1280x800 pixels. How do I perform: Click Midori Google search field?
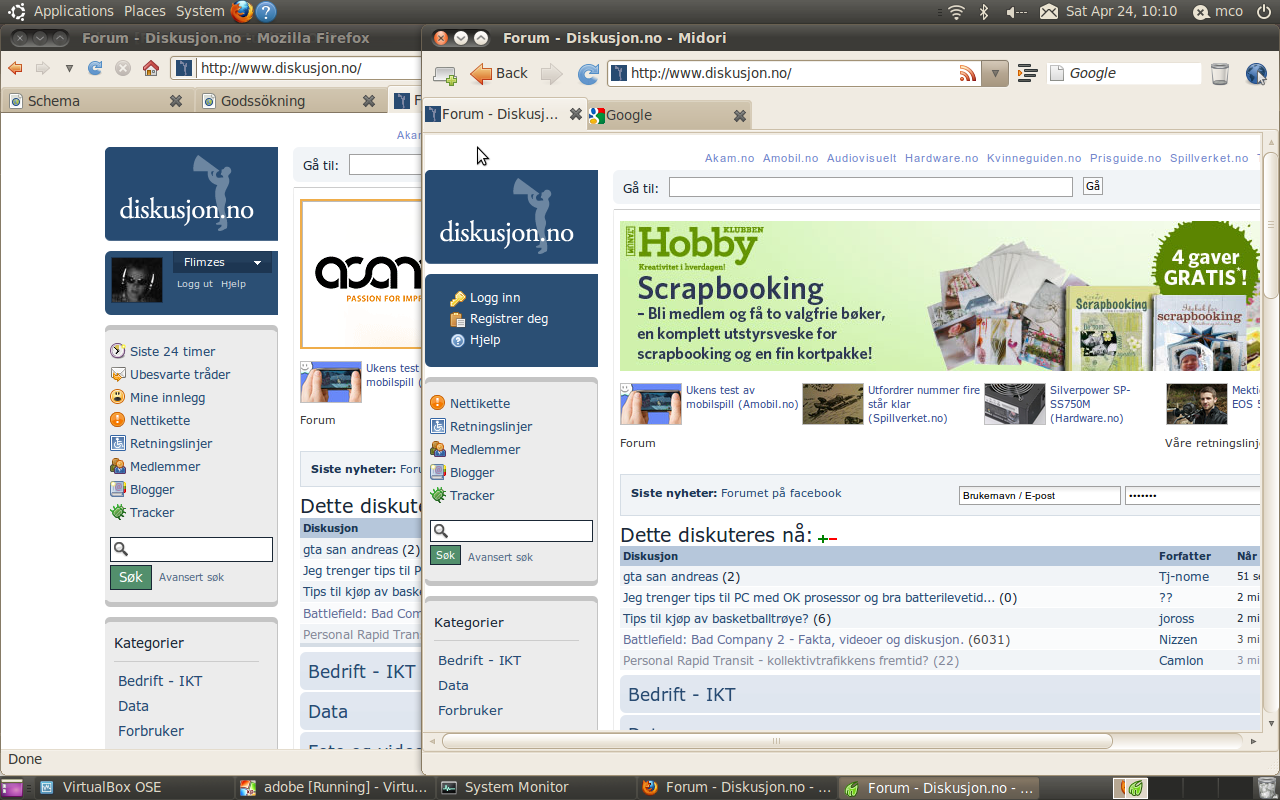pos(1123,73)
